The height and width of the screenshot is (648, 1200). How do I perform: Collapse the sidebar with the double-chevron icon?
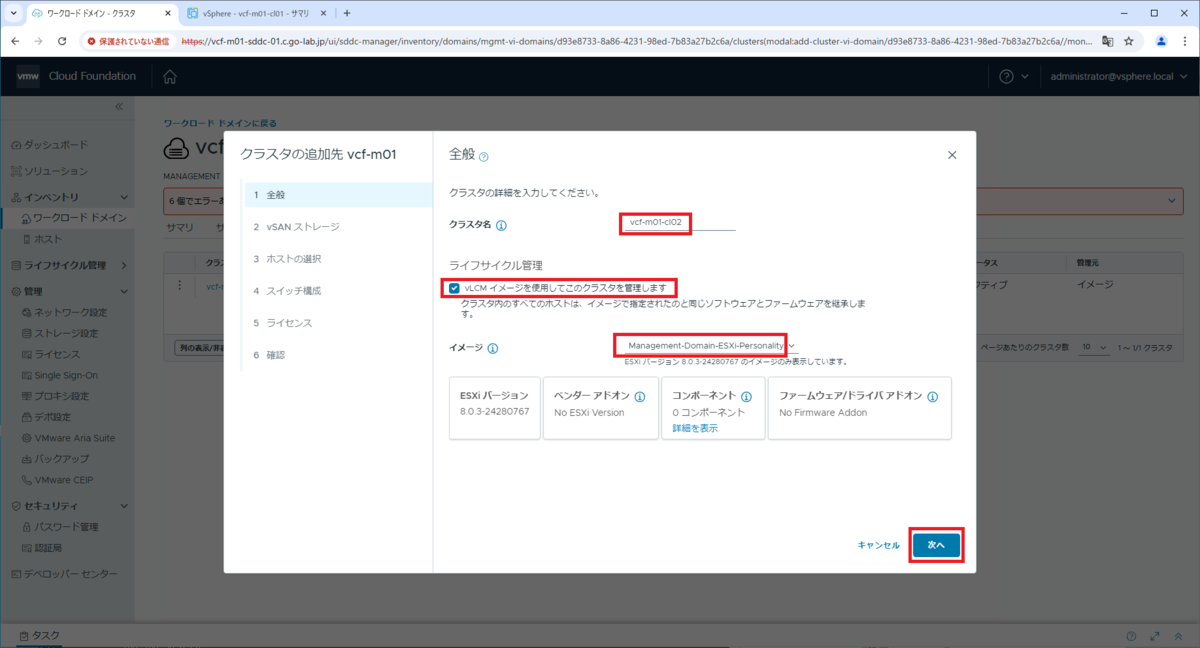point(118,106)
